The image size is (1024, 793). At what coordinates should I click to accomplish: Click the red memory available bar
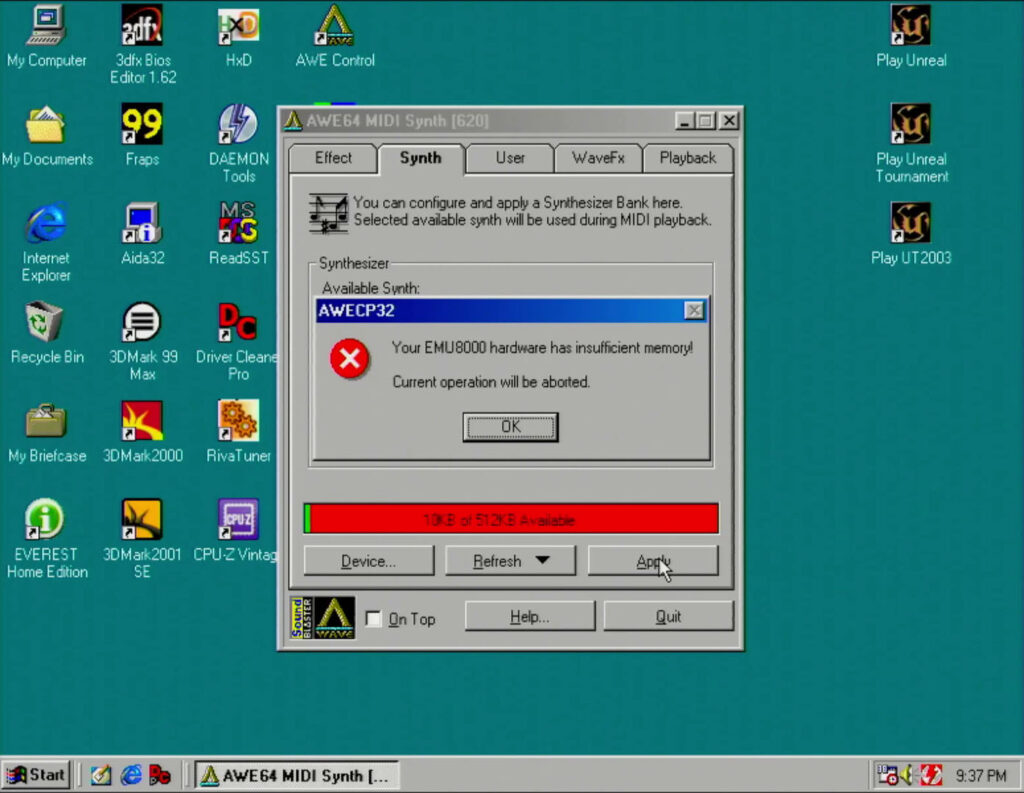click(x=511, y=519)
